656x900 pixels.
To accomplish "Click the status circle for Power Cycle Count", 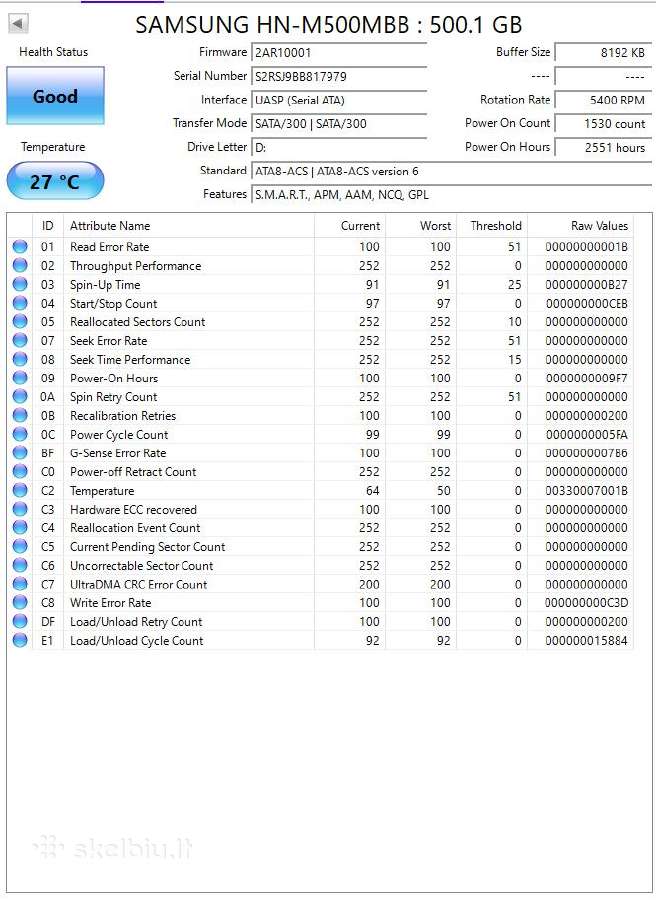I will tap(20, 434).
